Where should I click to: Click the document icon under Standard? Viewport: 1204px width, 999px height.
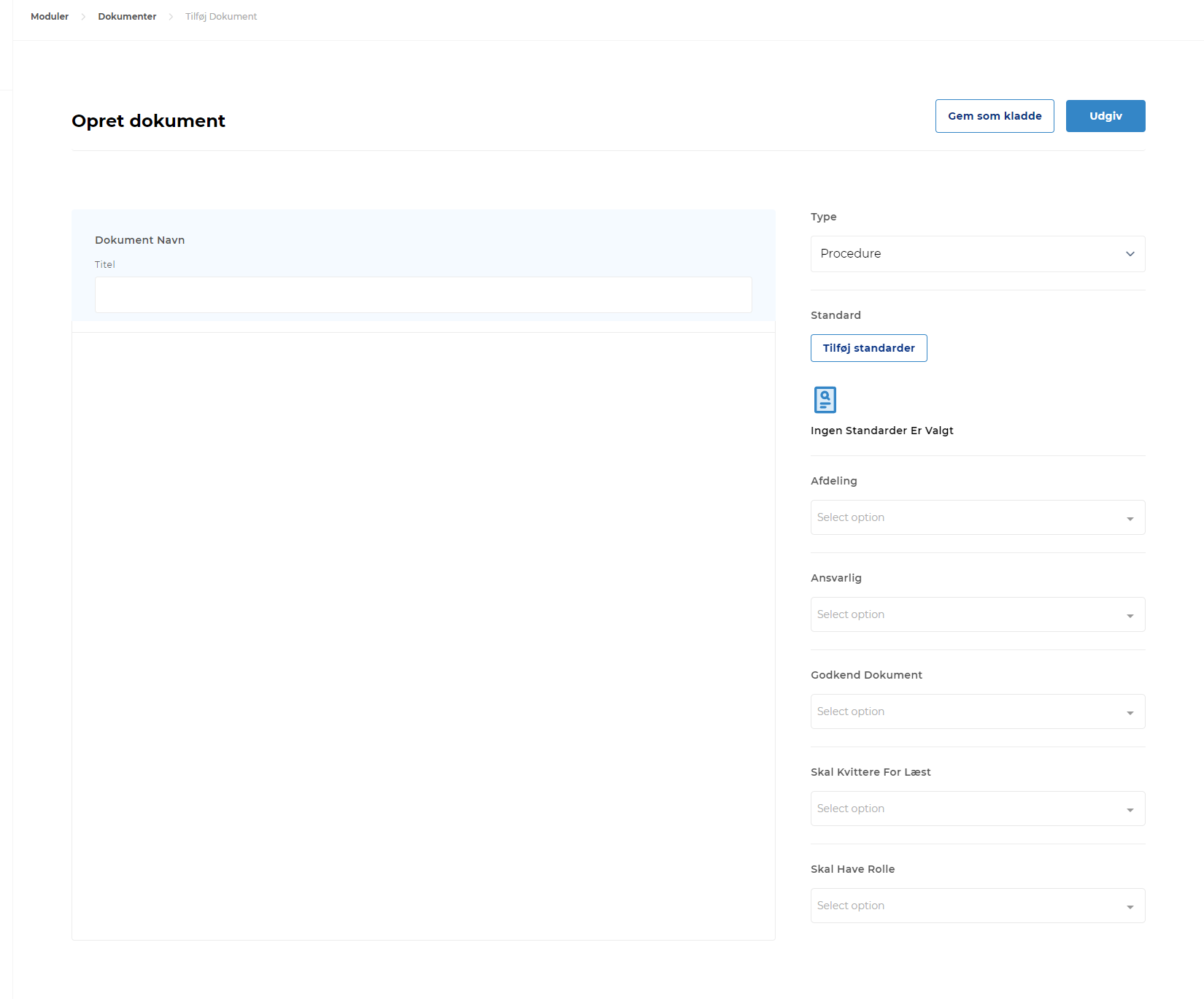[825, 400]
